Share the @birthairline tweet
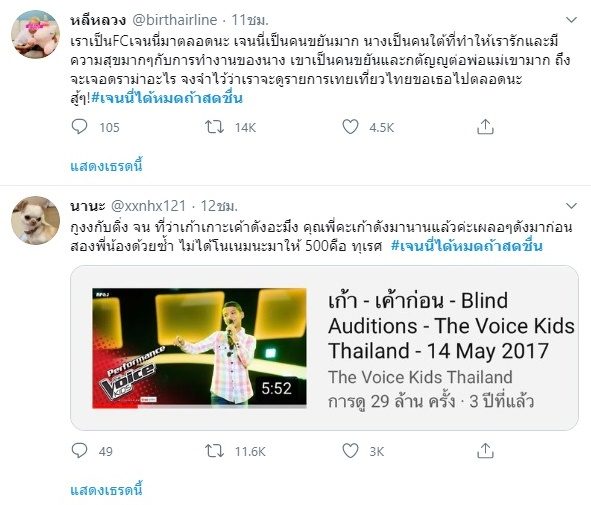Viewport: 591px width, 505px height. [x=485, y=127]
